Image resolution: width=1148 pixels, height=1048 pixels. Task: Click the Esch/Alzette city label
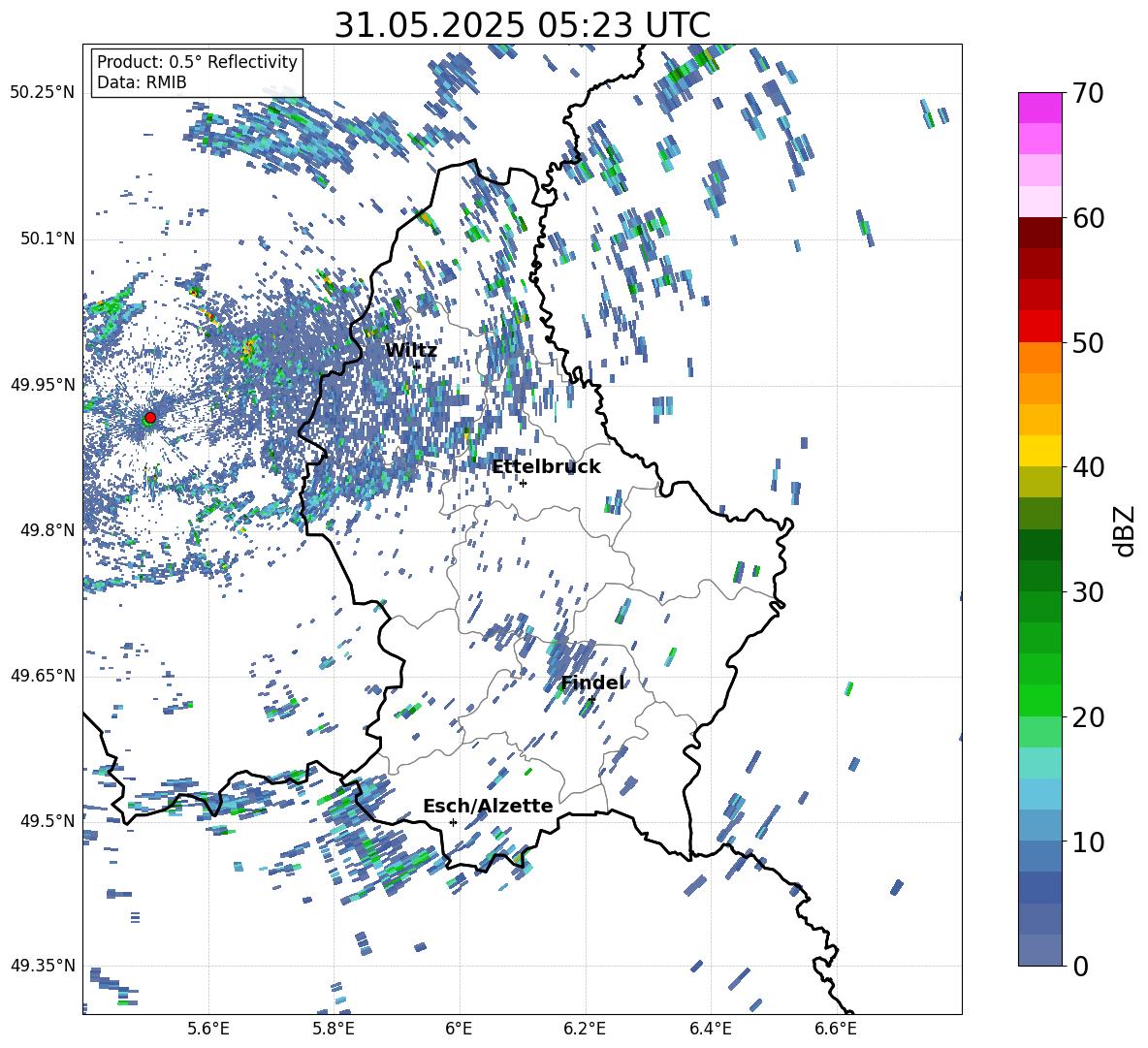[488, 806]
